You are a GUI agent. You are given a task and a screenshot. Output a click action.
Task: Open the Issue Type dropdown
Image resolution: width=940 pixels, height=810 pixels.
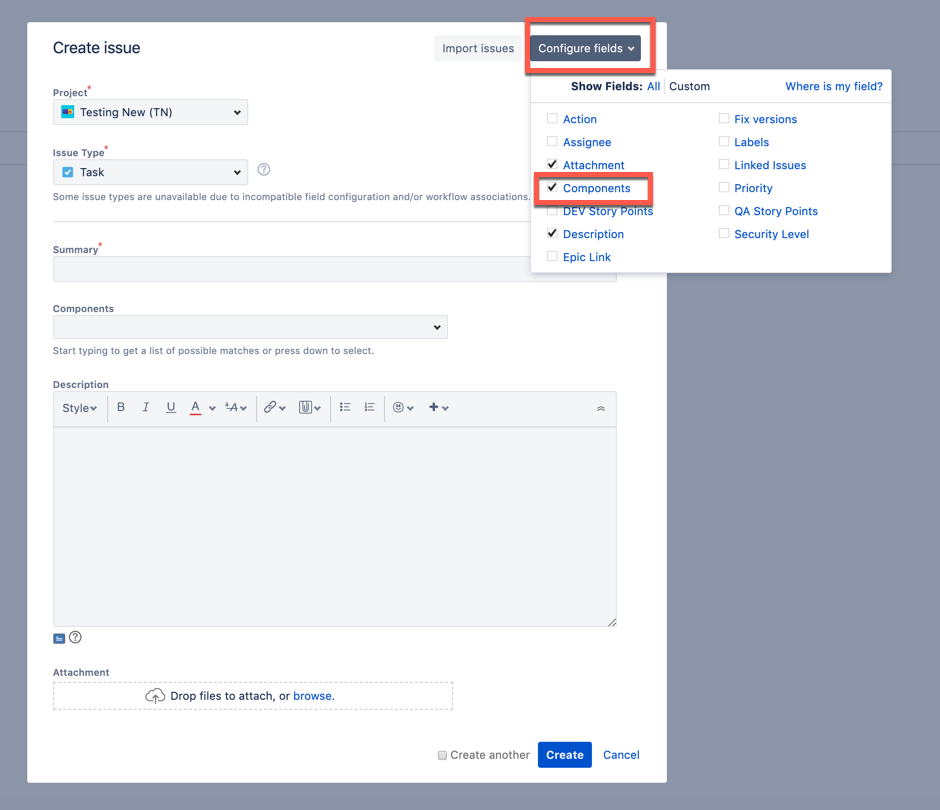[150, 172]
